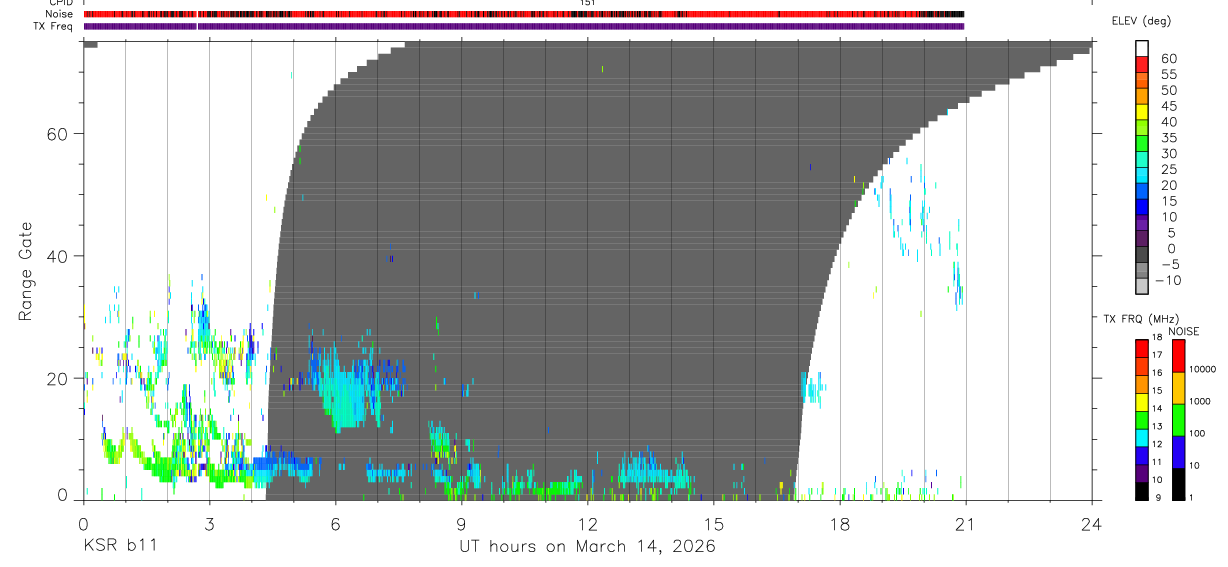Image resolution: width=1228 pixels, height=567 pixels.
Task: Click the cyan echo patch near hour 17.5, gate 18
Action: tap(812, 388)
